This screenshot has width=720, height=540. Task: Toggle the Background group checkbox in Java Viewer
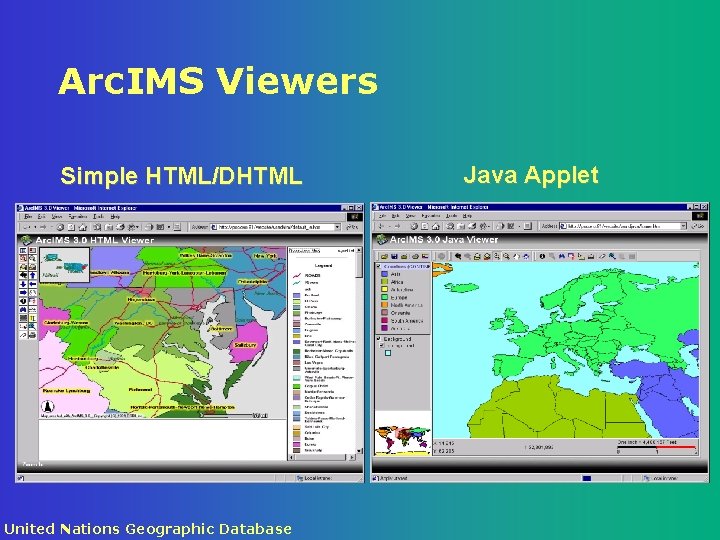pyautogui.click(x=378, y=339)
